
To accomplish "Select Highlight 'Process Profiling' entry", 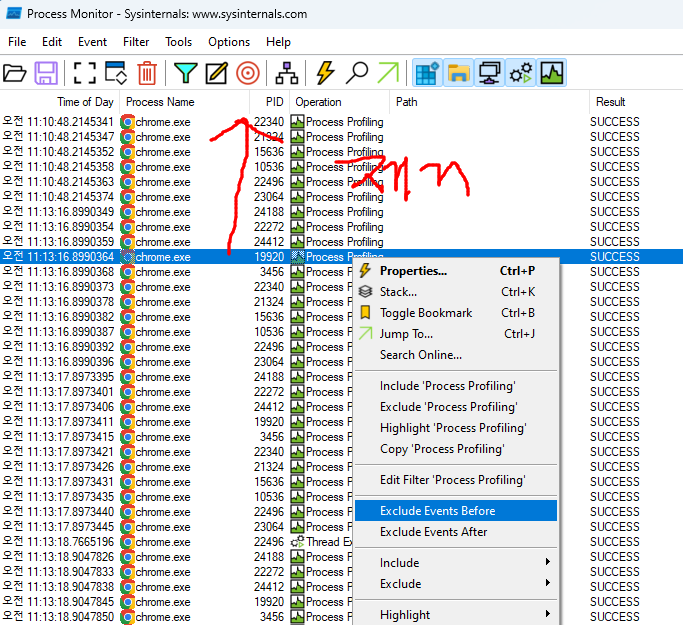I will pyautogui.click(x=456, y=428).
